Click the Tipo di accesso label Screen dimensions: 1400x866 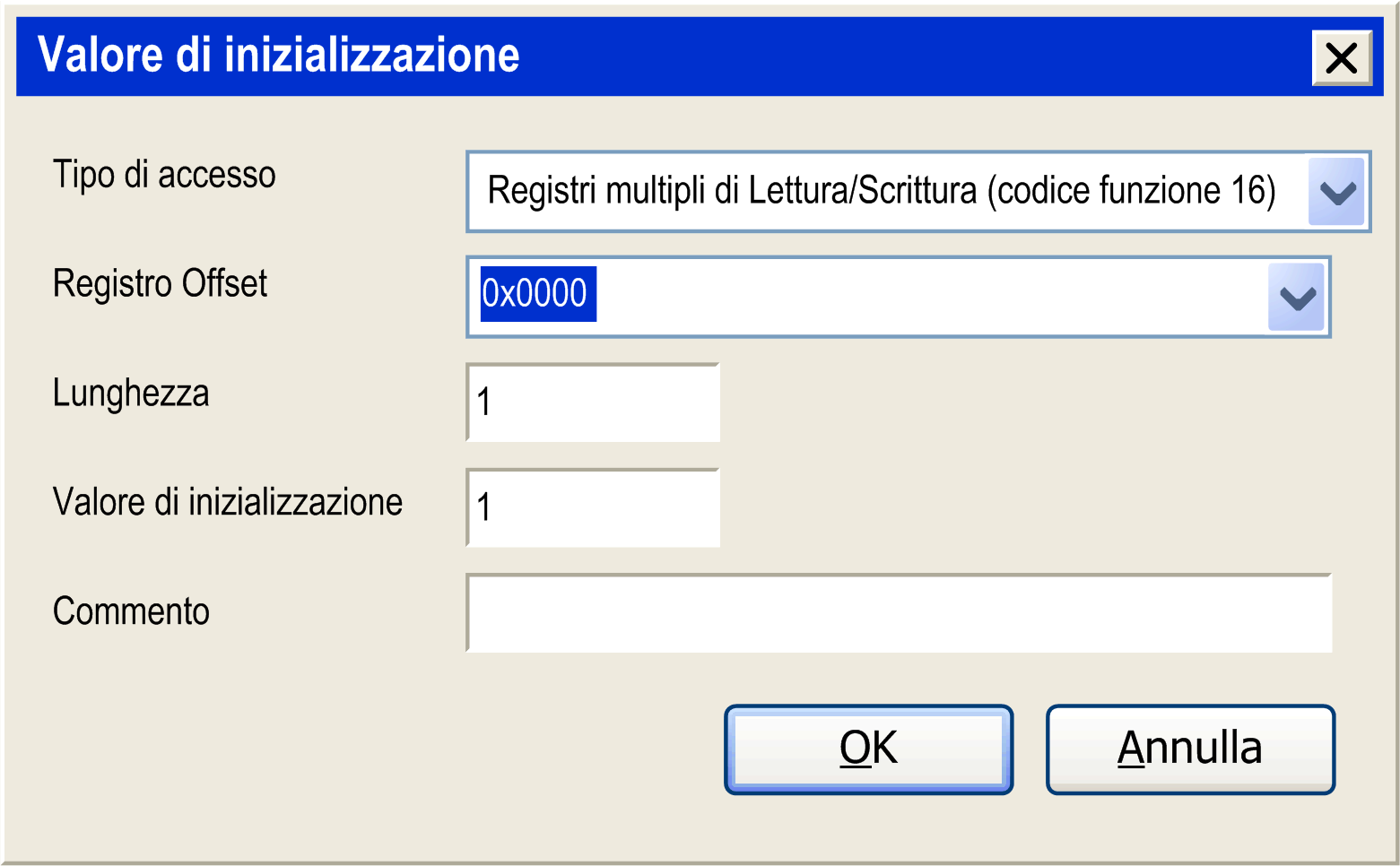pos(164,175)
